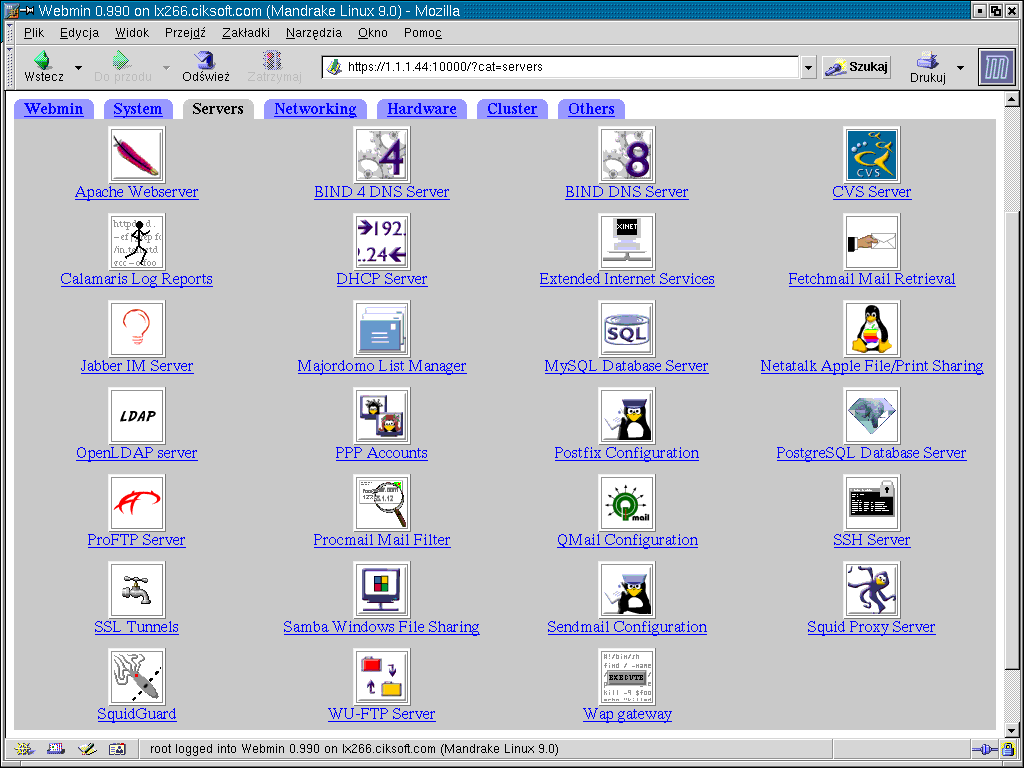Click the SSL Tunnels faucet icon

136,589
